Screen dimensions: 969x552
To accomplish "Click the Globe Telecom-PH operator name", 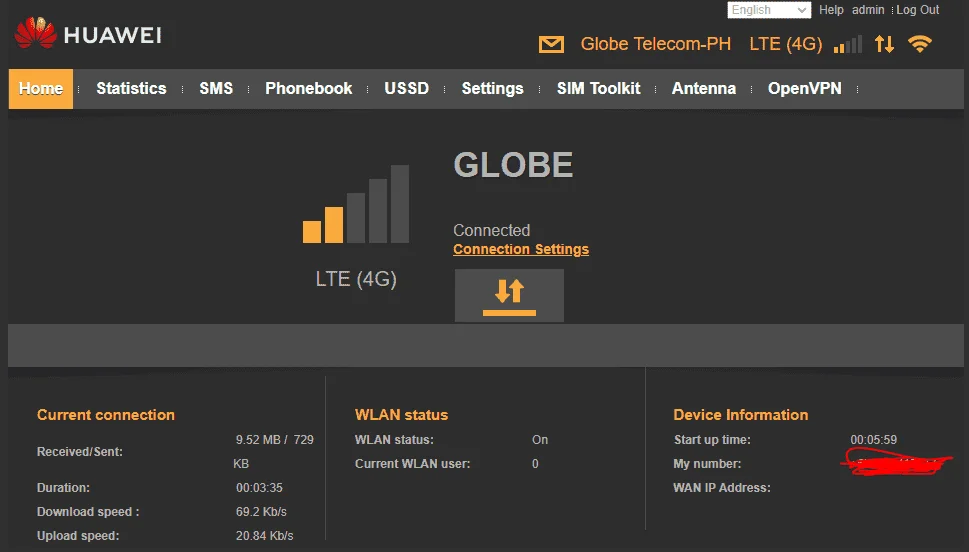I will pyautogui.click(x=656, y=44).
